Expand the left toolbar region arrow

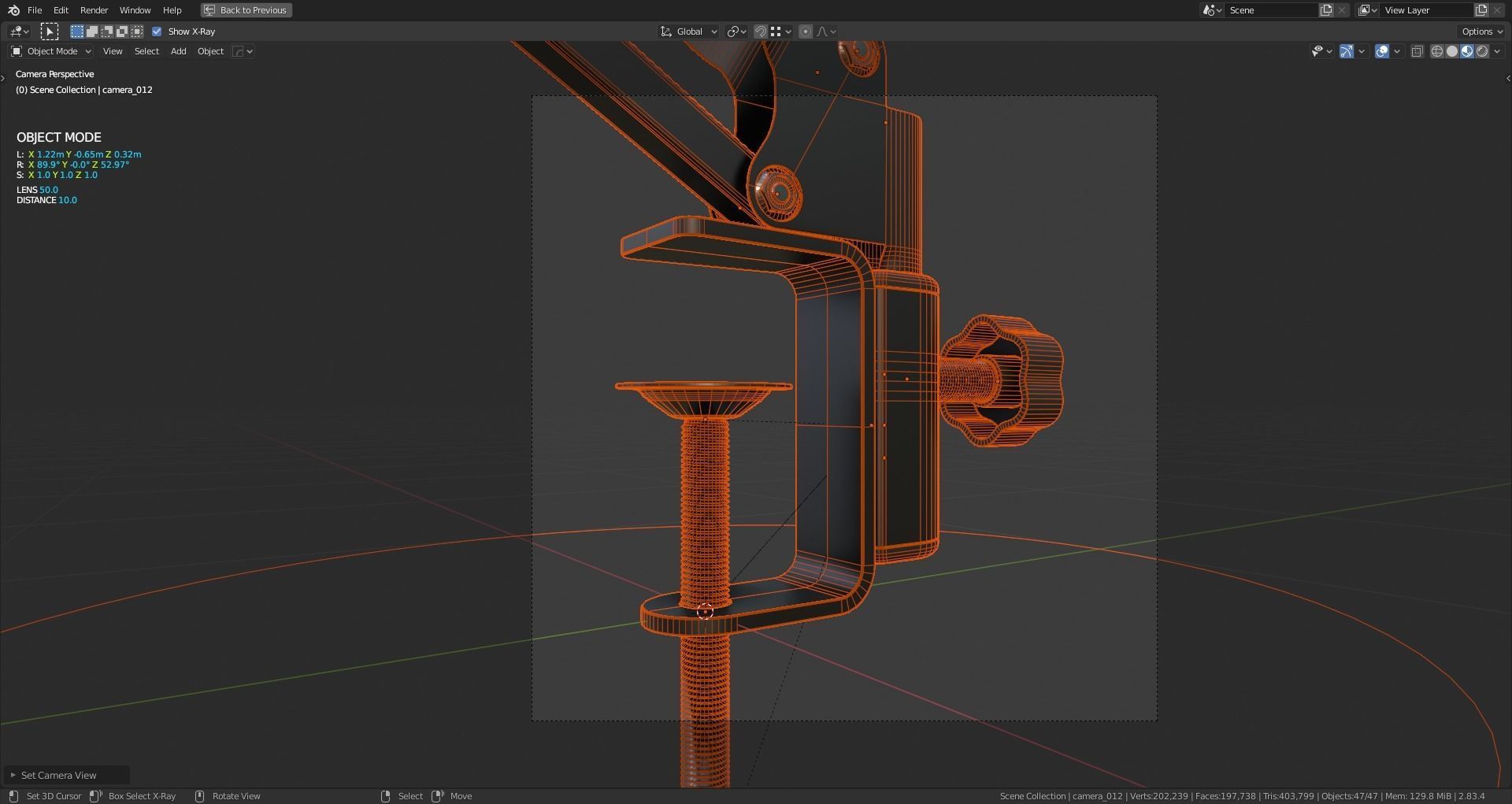pyautogui.click(x=3, y=77)
